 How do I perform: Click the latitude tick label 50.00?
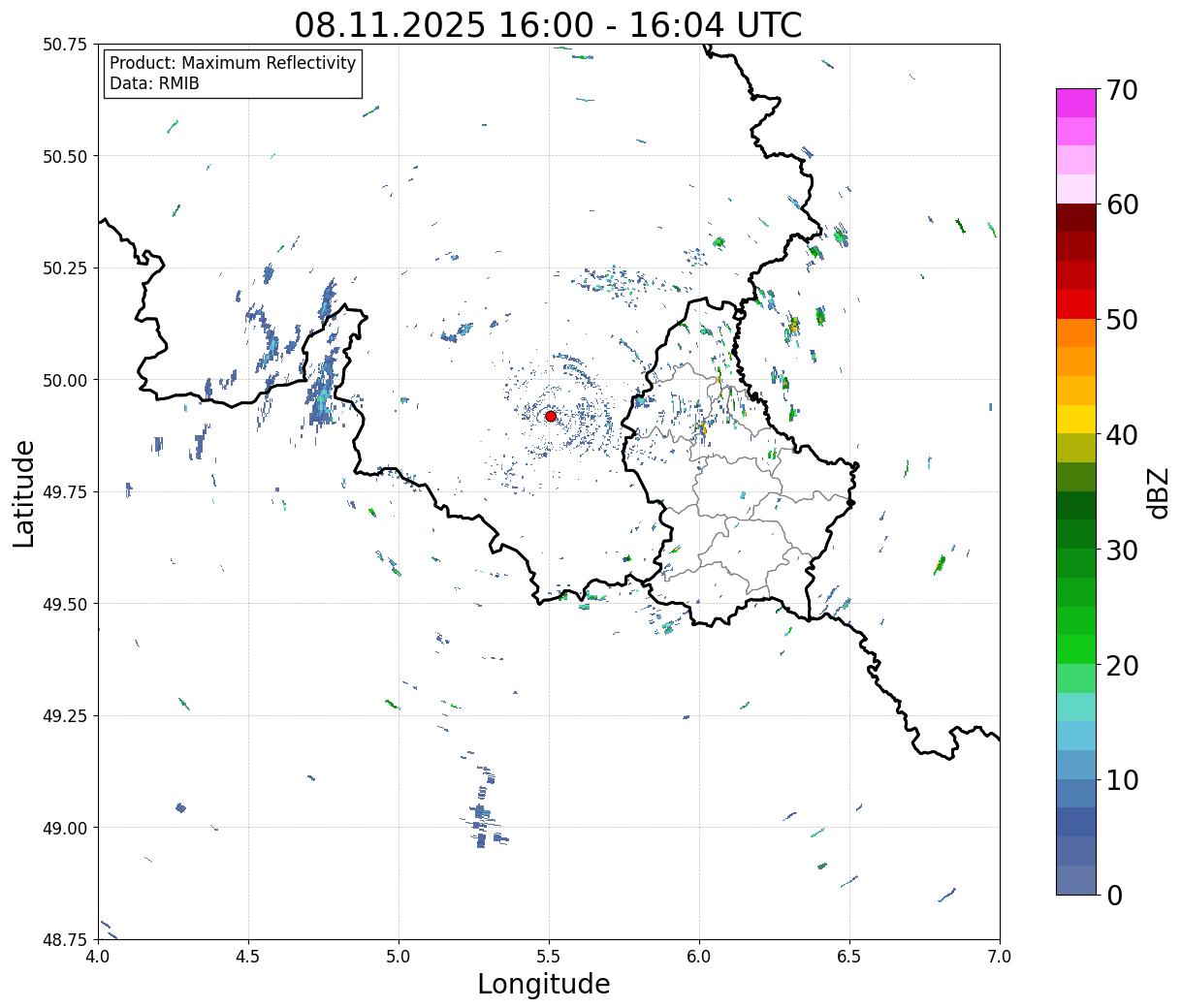(65, 380)
